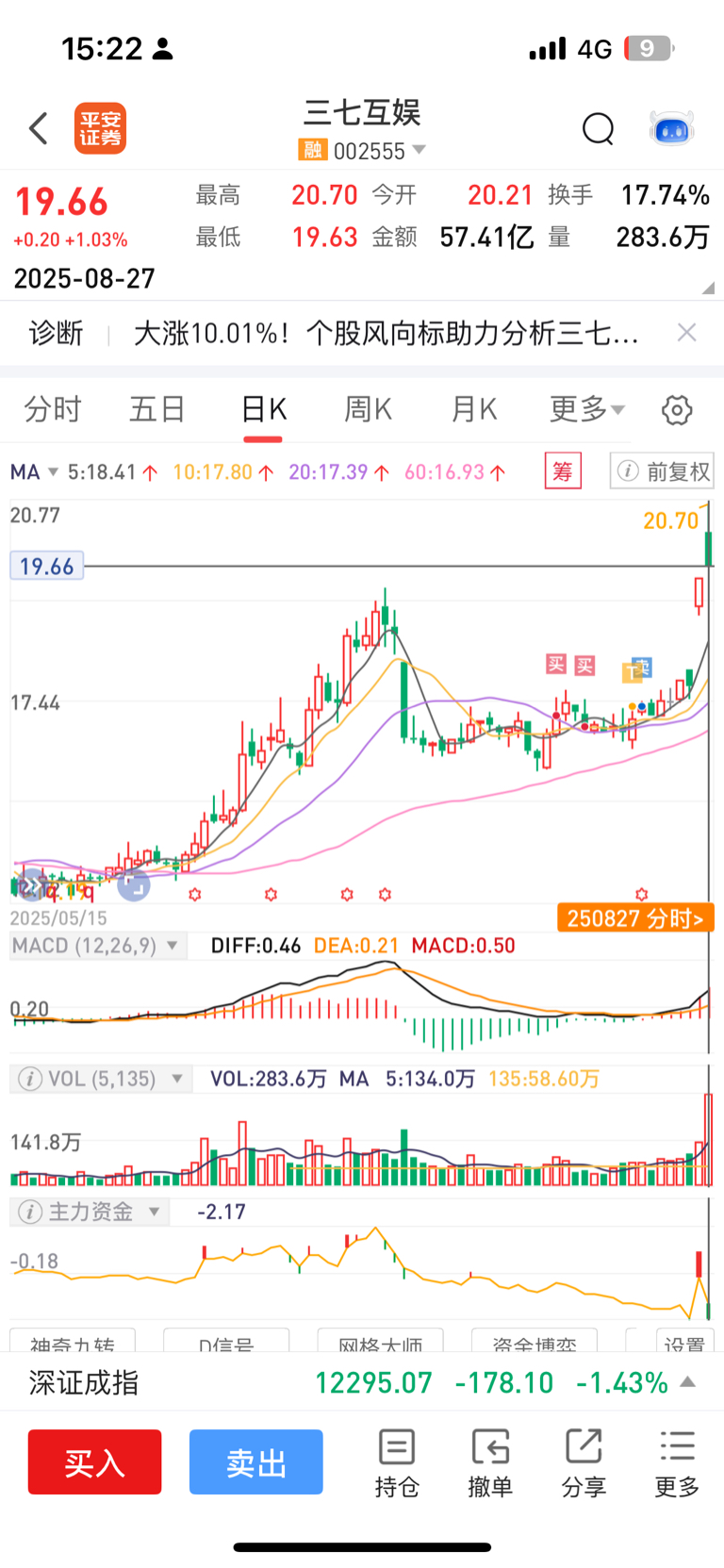The width and height of the screenshot is (724, 1568).
Task: Expand quote details corner triangle
Action: click(708, 289)
